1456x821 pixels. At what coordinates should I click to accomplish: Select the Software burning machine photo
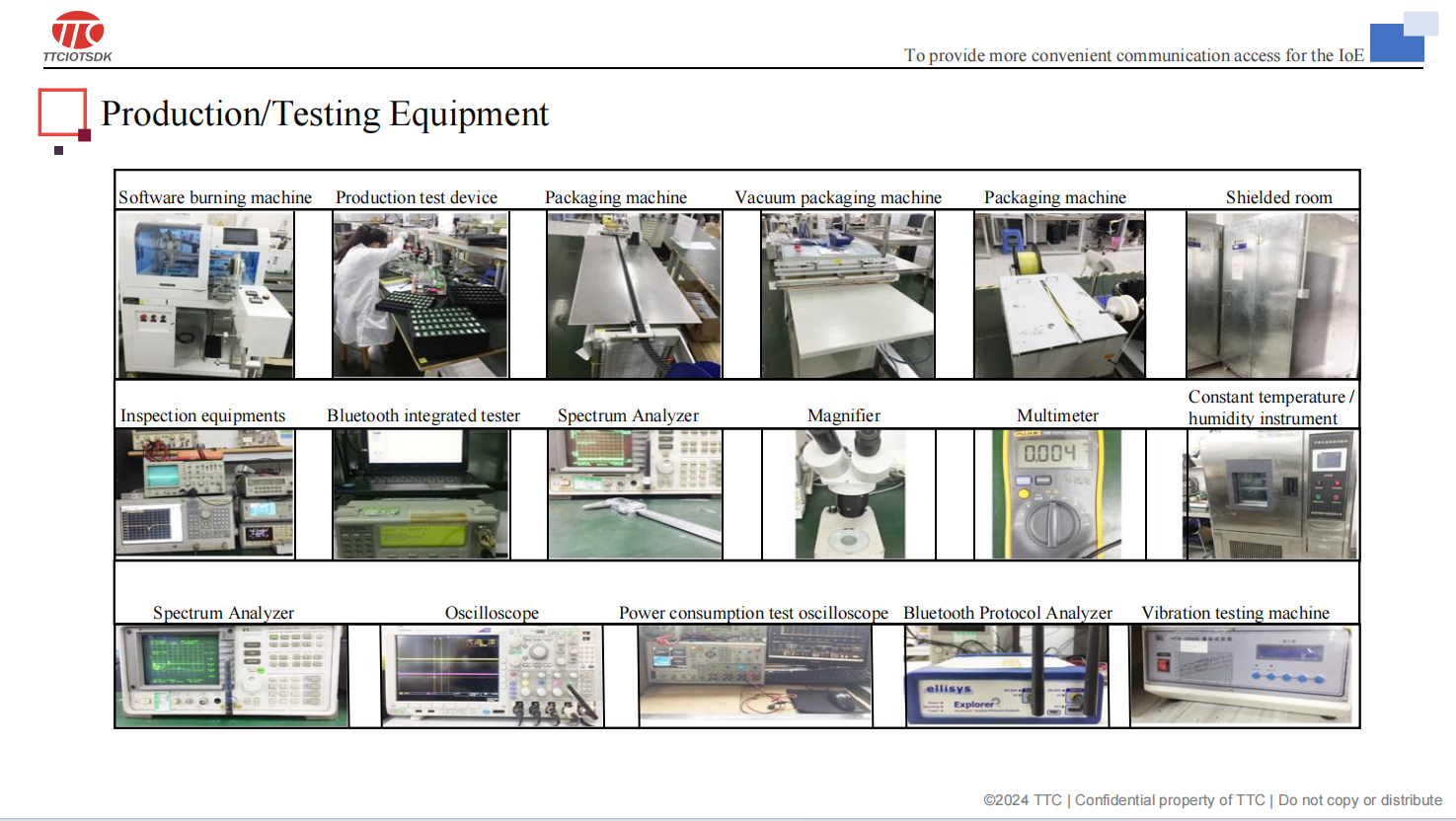[205, 295]
